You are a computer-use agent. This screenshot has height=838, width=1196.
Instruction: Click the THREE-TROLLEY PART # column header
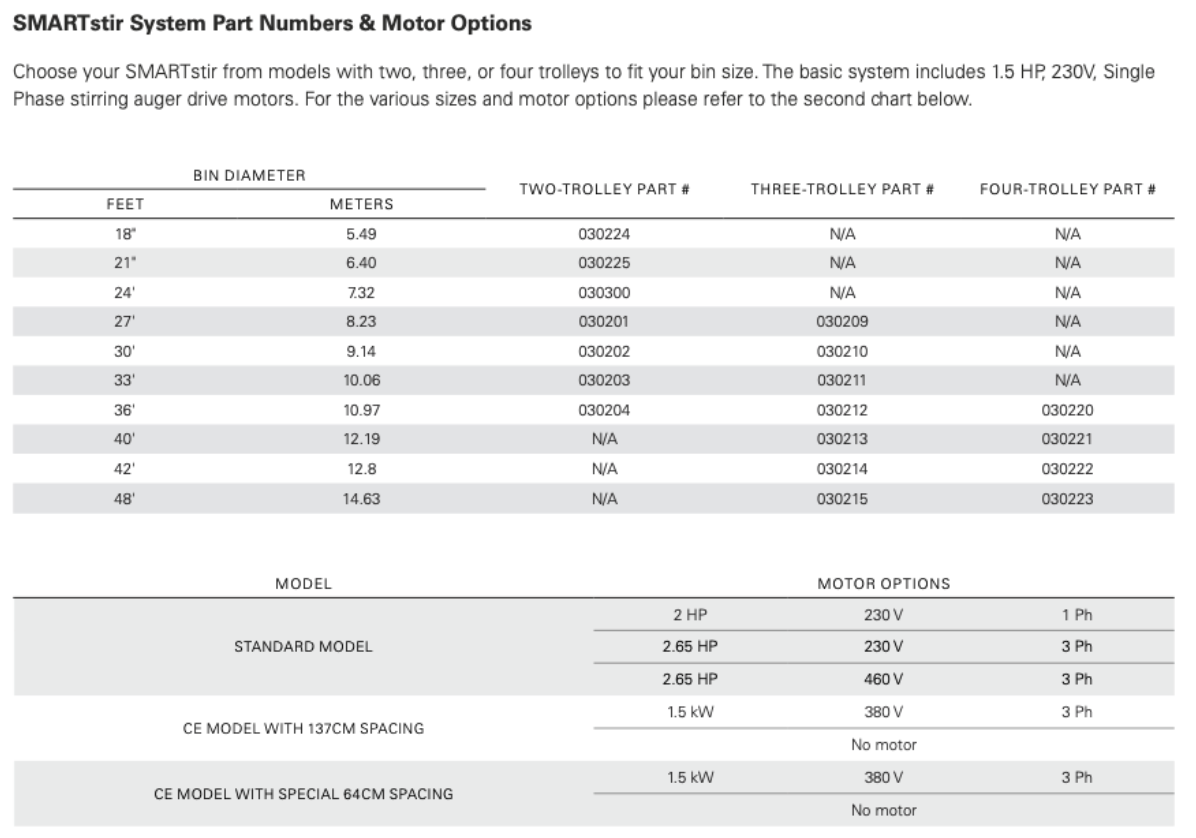842,189
